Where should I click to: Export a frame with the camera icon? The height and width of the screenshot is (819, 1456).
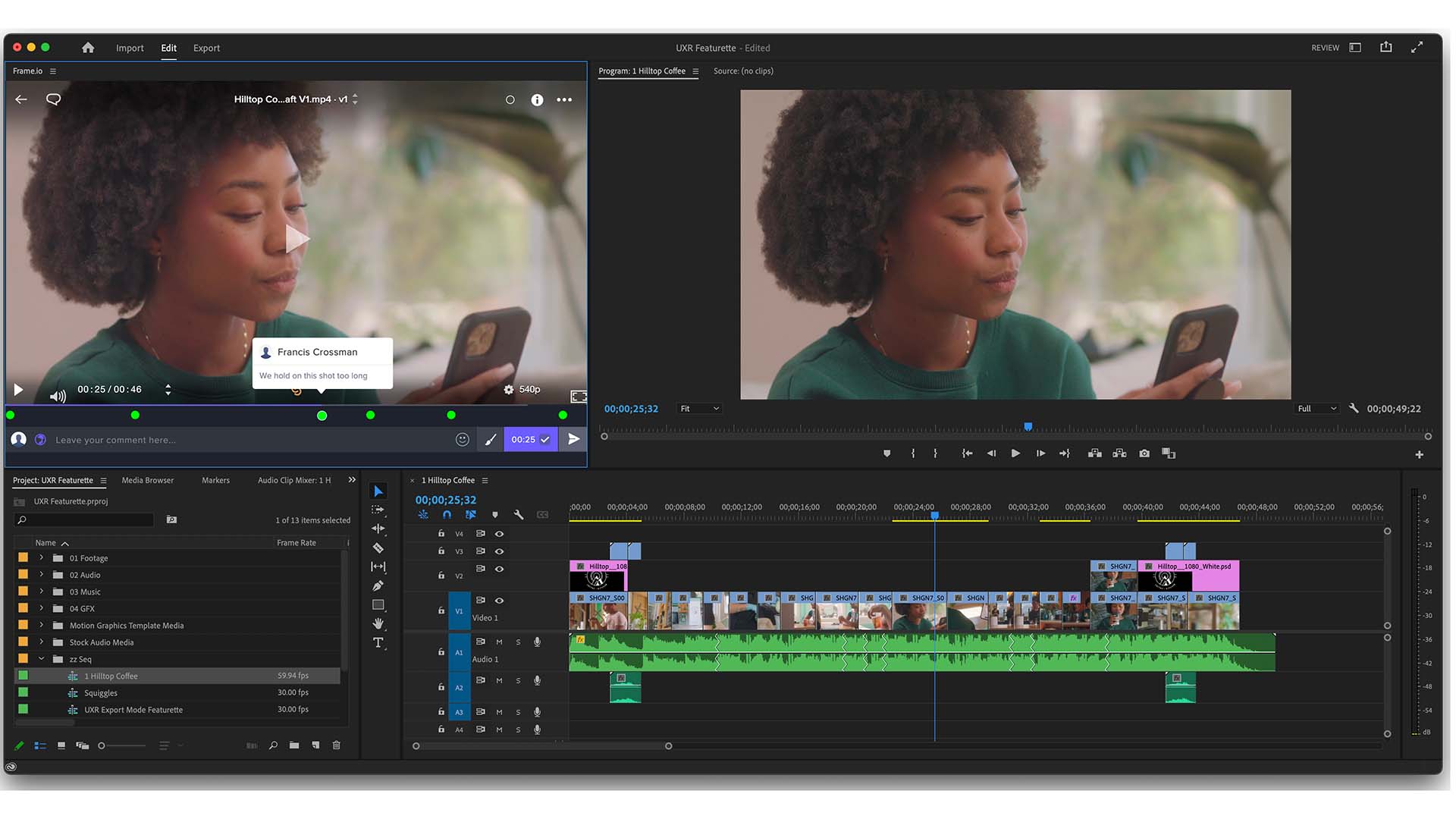1144,453
